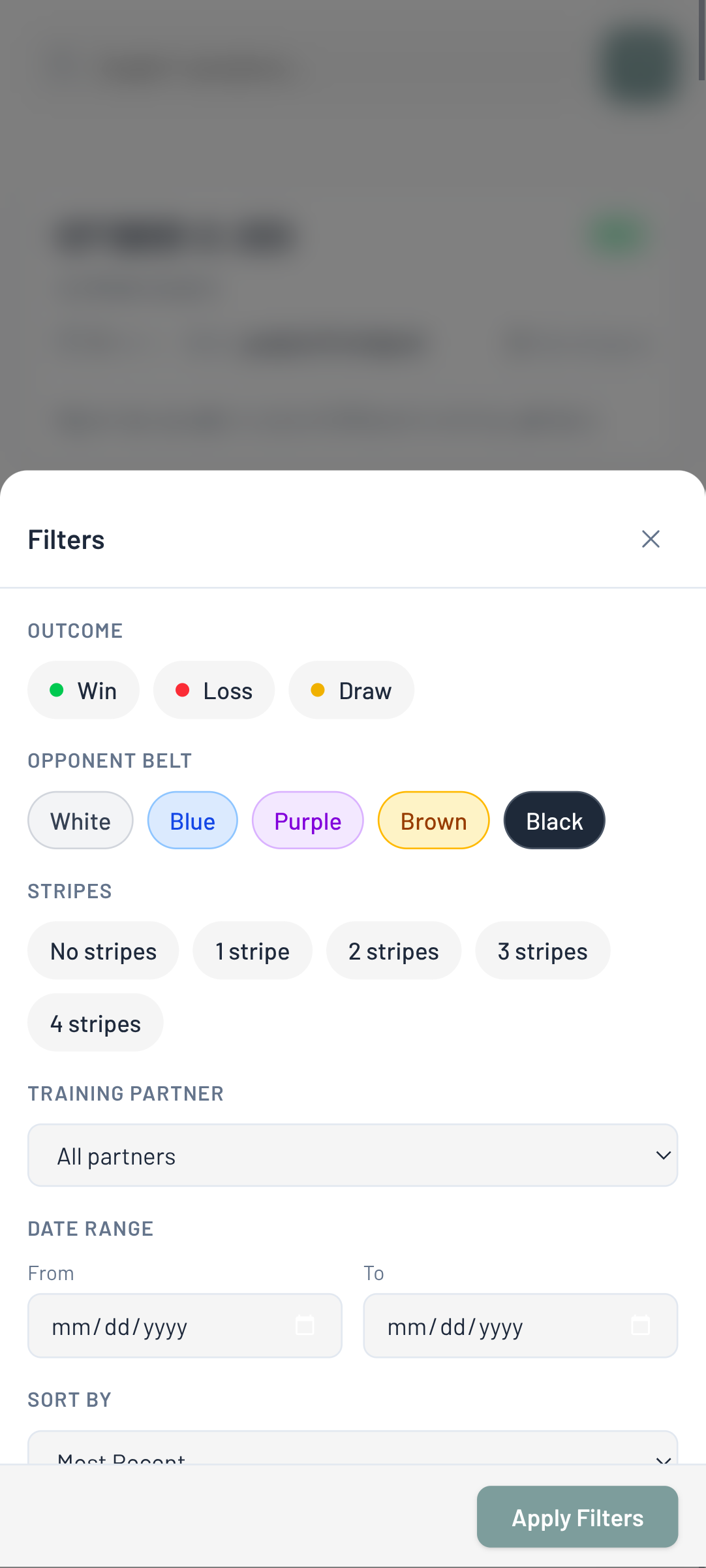Select the Black belt color chip

coord(553,820)
